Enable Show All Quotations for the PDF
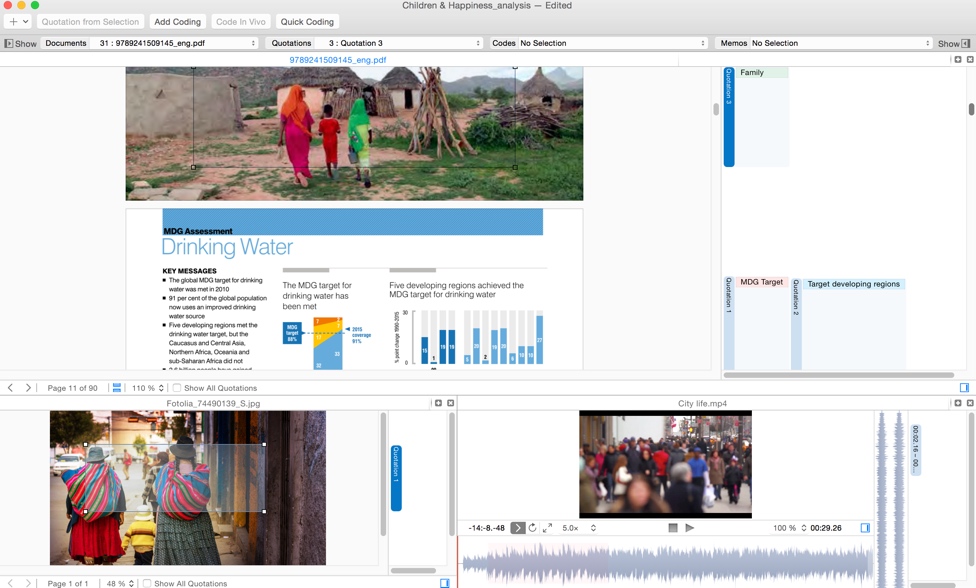The image size is (976, 588). (177, 388)
